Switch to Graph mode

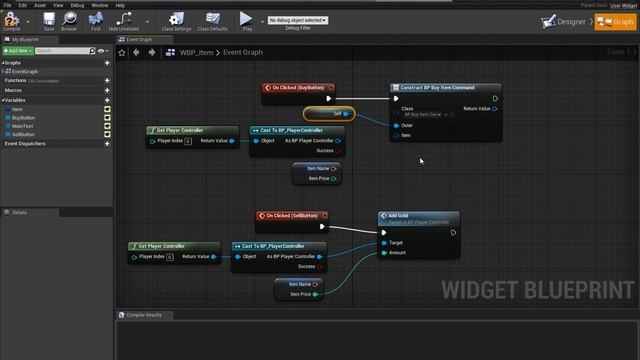tap(615, 22)
